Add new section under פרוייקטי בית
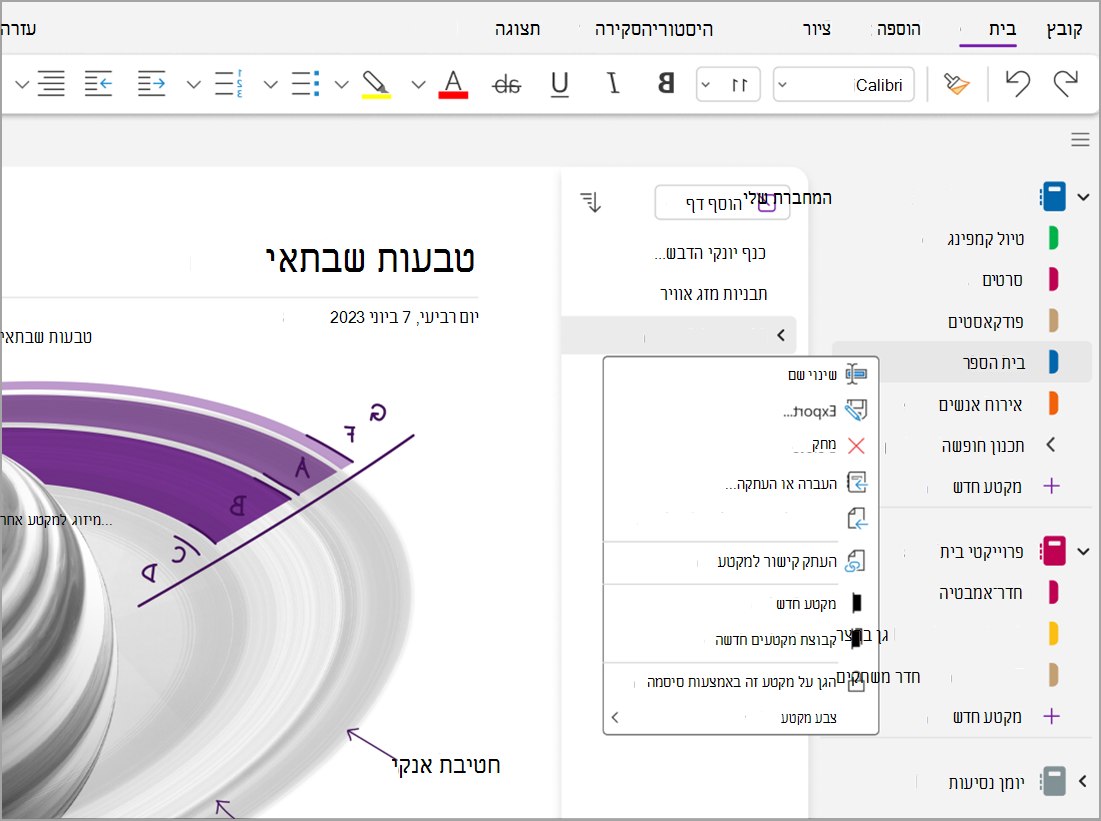 click(x=987, y=716)
